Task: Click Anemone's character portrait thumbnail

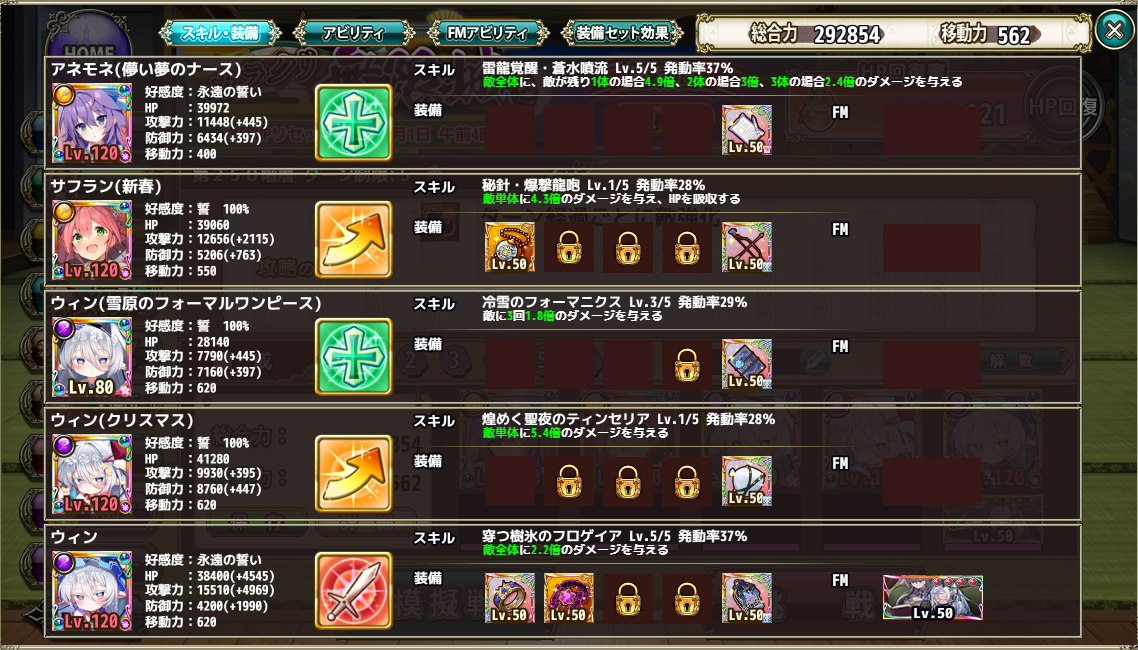Action: [x=91, y=123]
